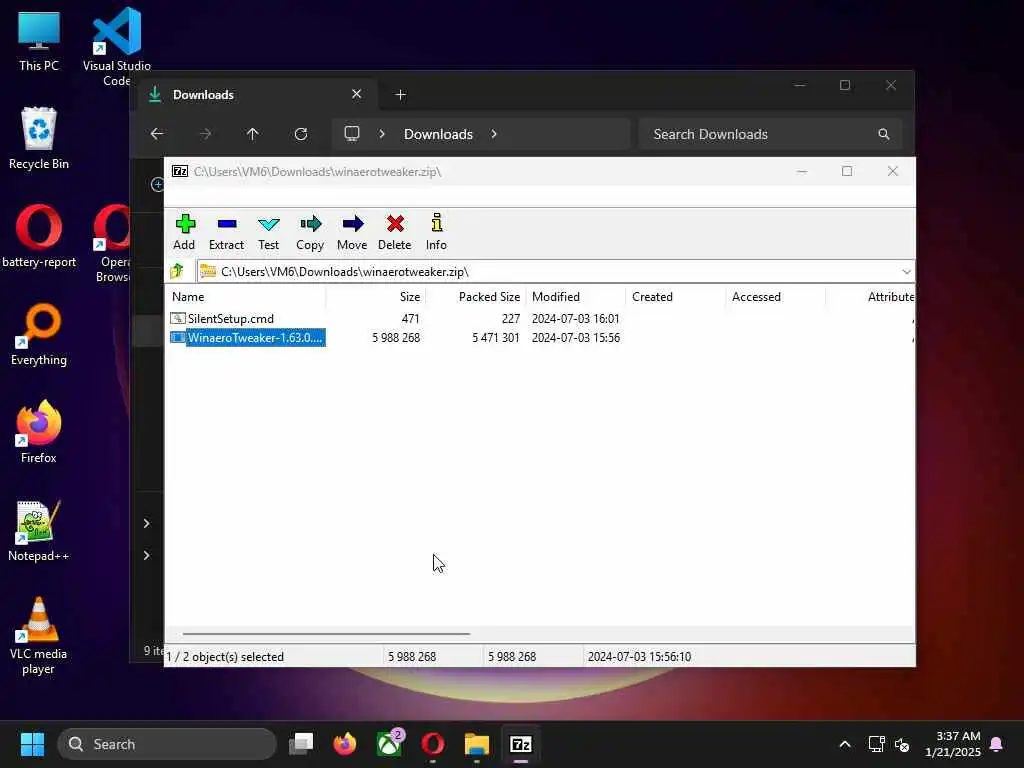Click the 5 471 301 packed size cell
Viewport: 1024px width, 768px height.
[x=496, y=338]
